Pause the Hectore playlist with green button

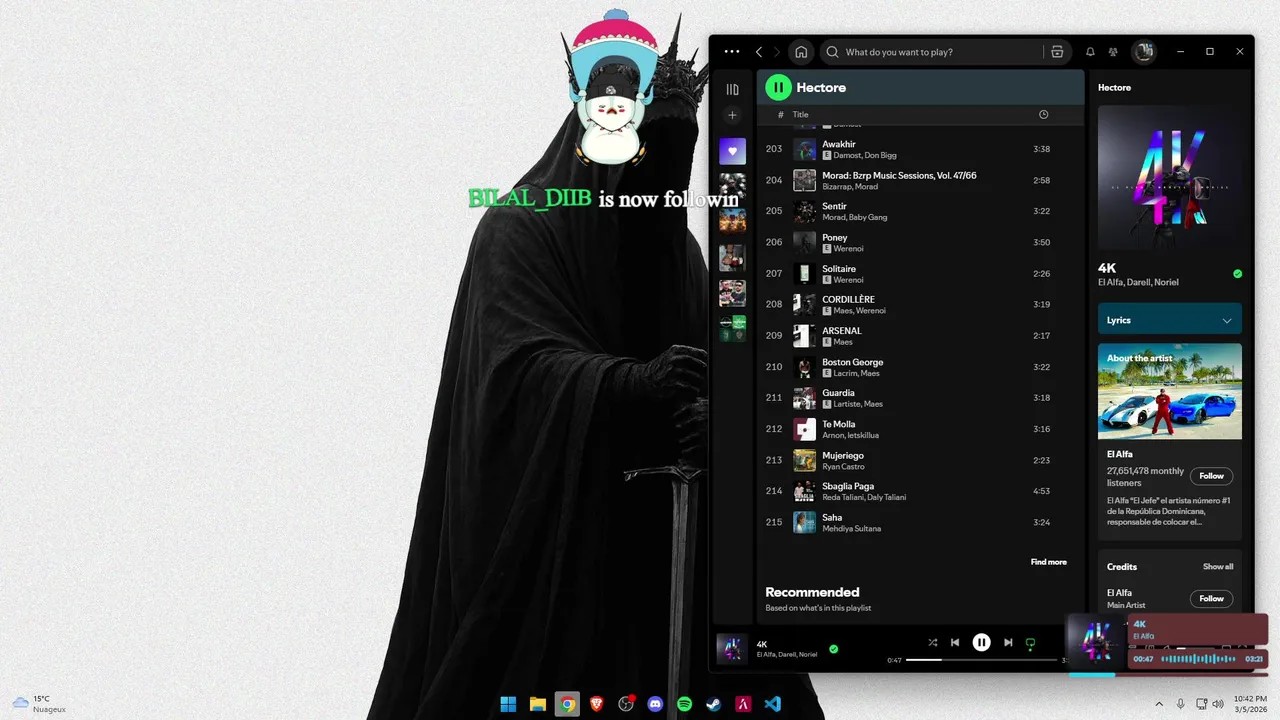pos(778,87)
